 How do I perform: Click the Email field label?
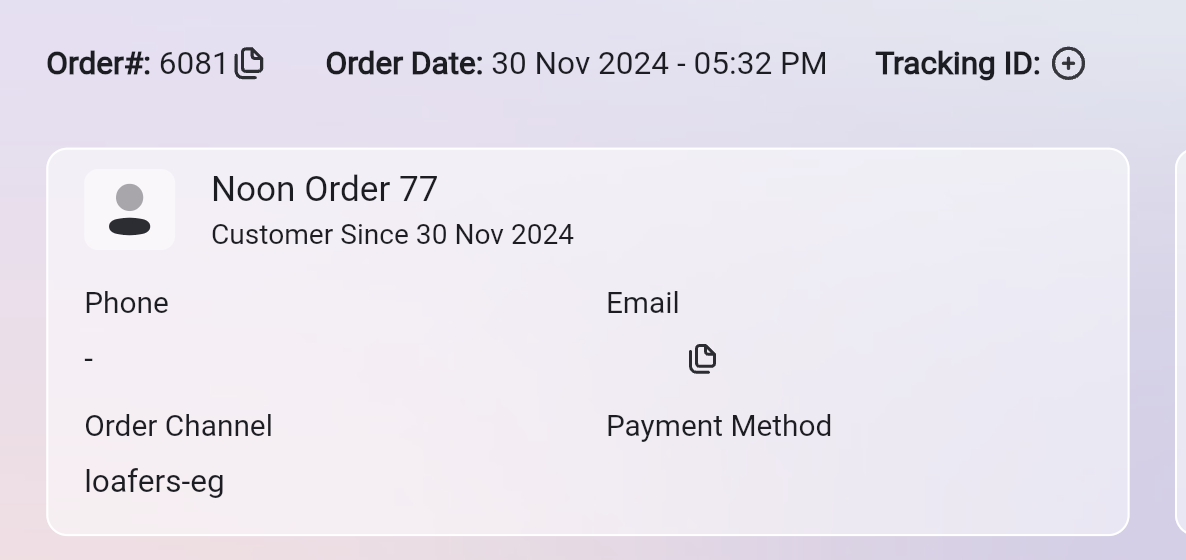(642, 303)
